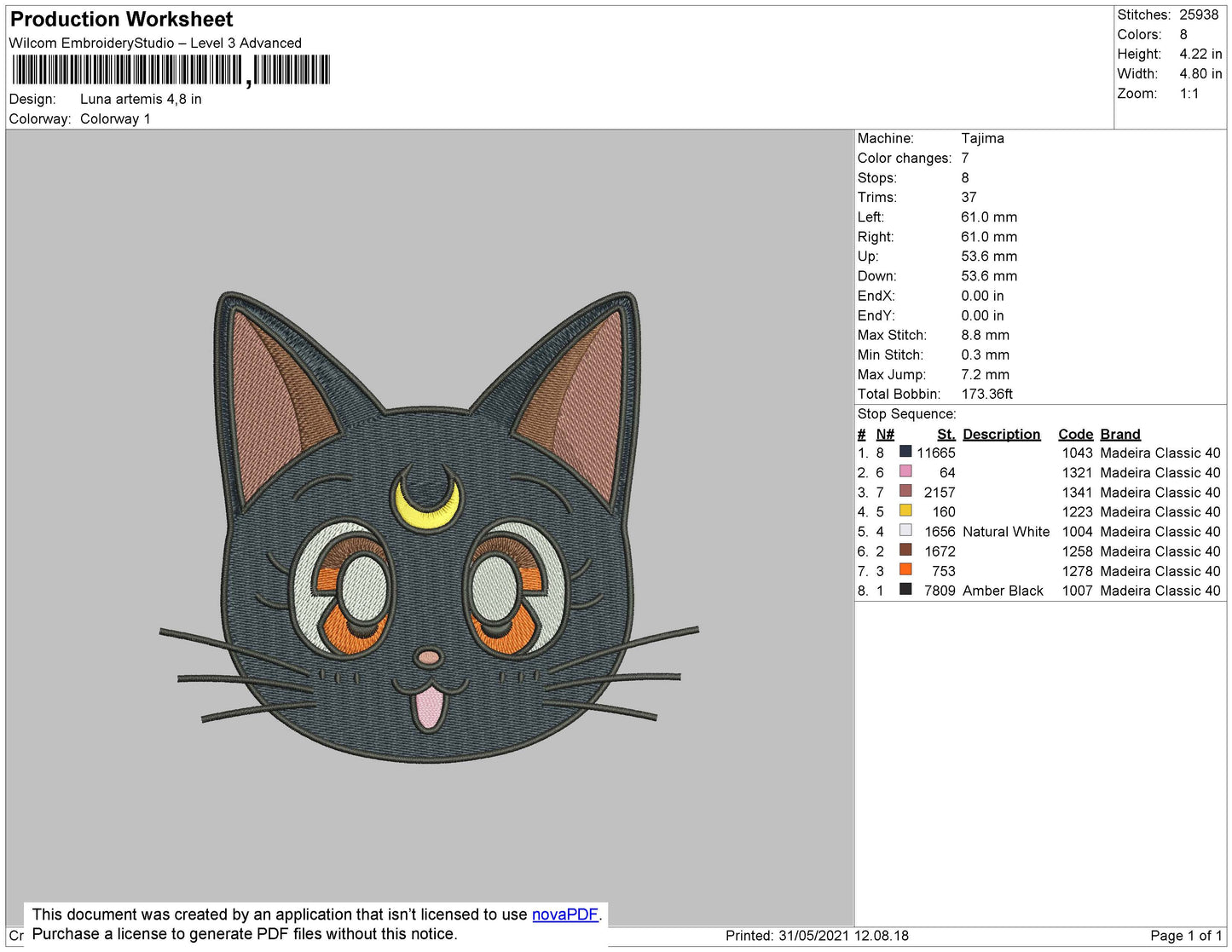Click the St. column header

pos(946,434)
